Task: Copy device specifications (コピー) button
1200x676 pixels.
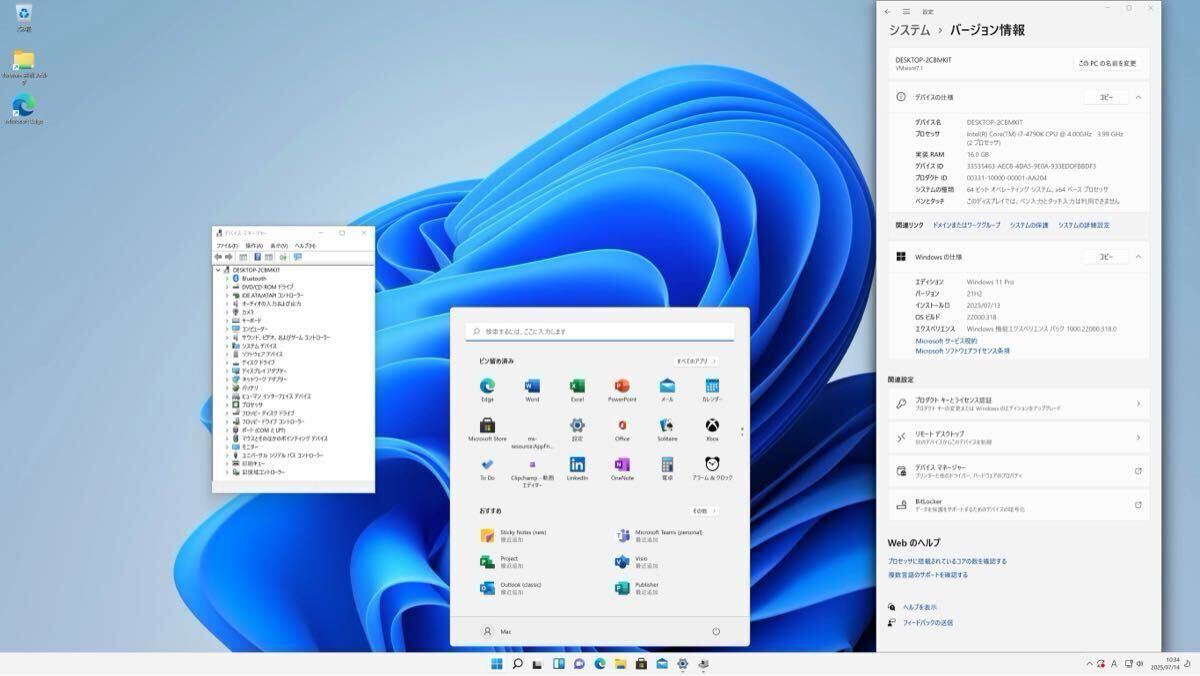Action: (x=1106, y=97)
